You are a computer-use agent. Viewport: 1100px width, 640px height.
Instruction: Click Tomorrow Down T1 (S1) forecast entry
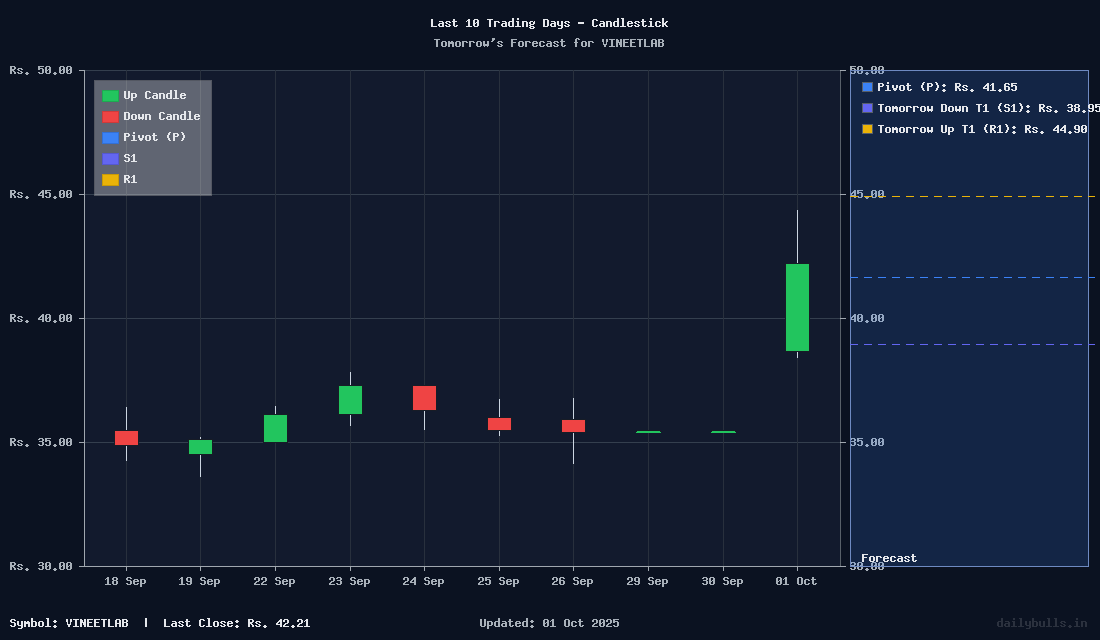click(x=980, y=108)
